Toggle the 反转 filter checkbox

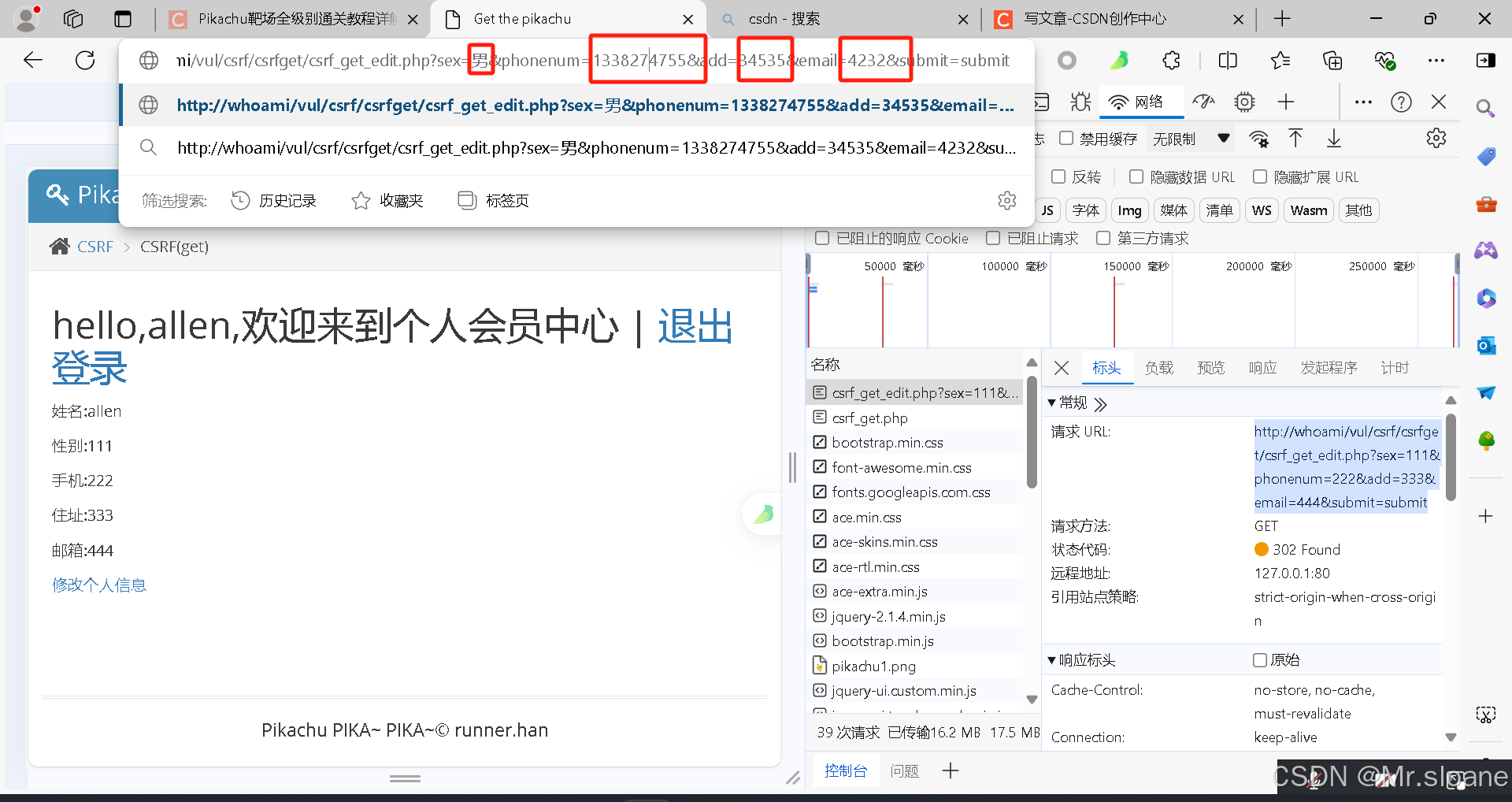pyautogui.click(x=1058, y=176)
